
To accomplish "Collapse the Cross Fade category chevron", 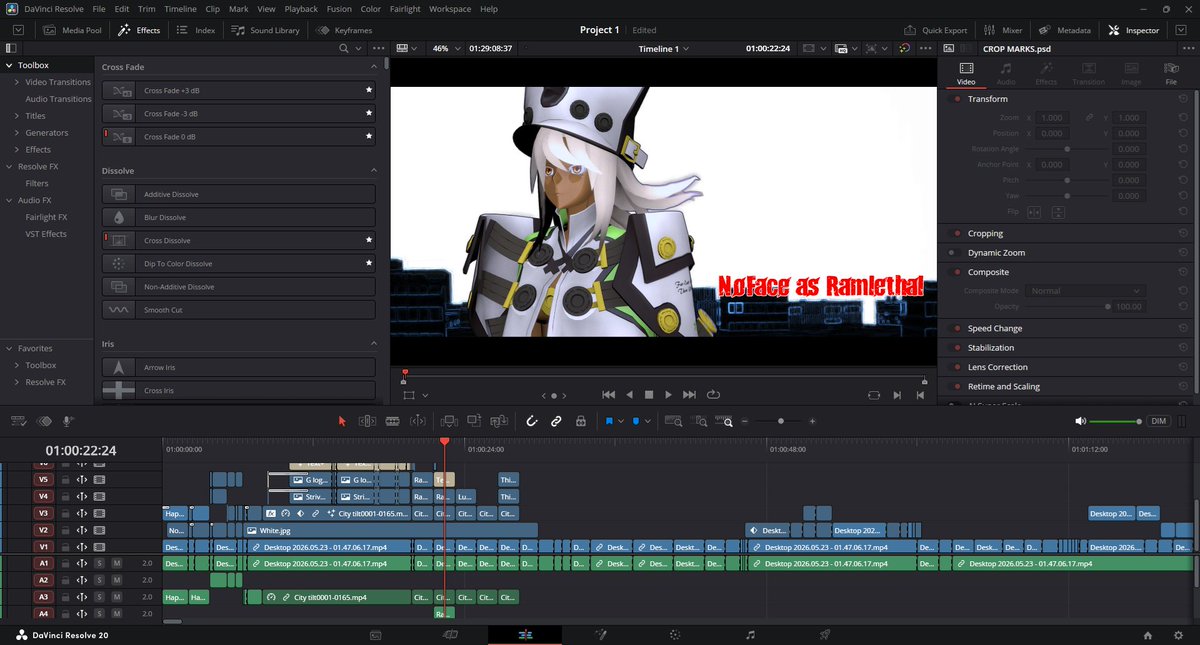I will point(374,67).
